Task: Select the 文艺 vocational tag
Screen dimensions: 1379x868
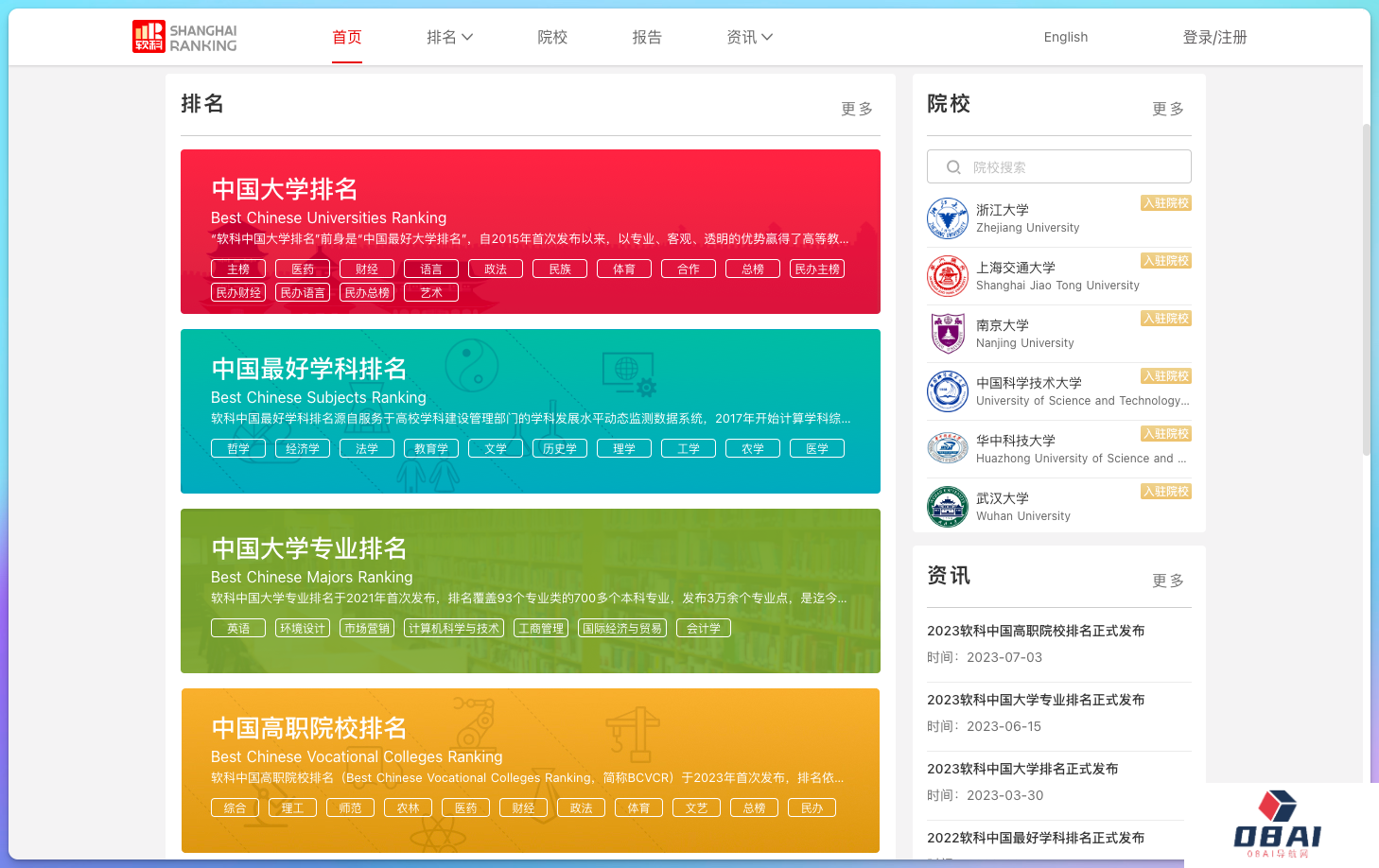Action: tap(696, 807)
